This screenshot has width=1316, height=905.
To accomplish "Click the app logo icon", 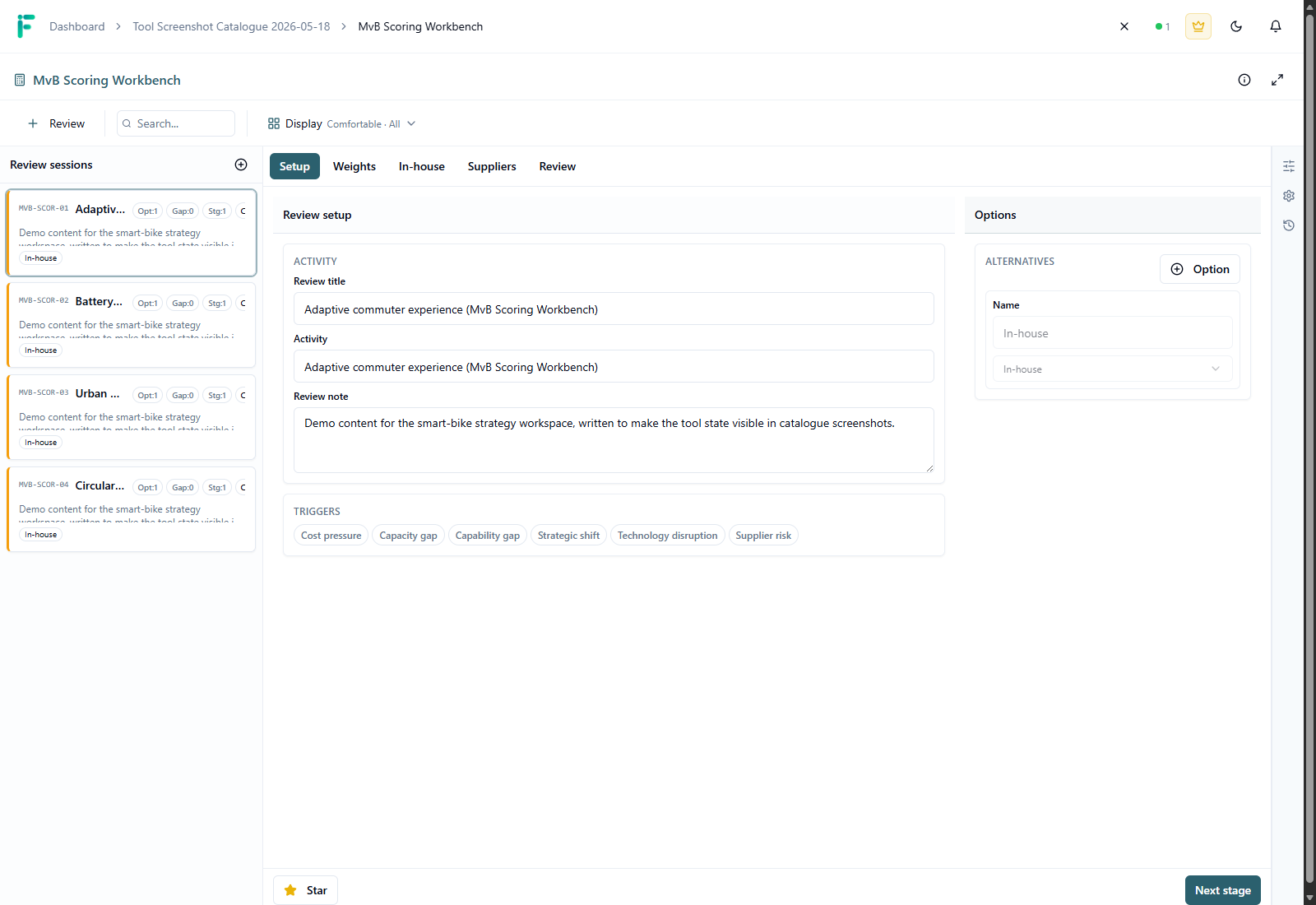I will tap(25, 26).
